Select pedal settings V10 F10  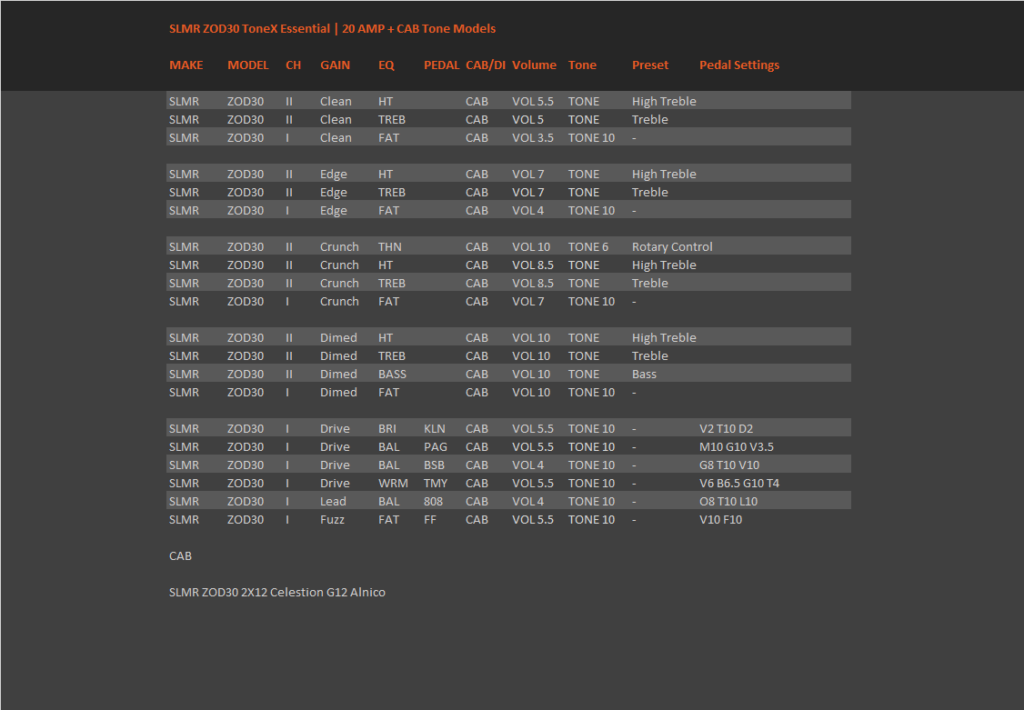tap(720, 520)
